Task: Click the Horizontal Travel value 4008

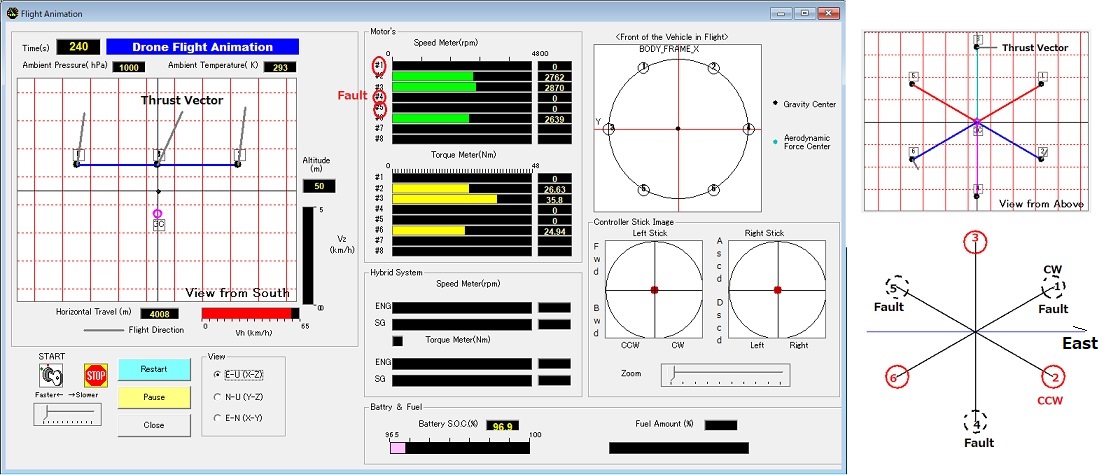Action: 158,313
